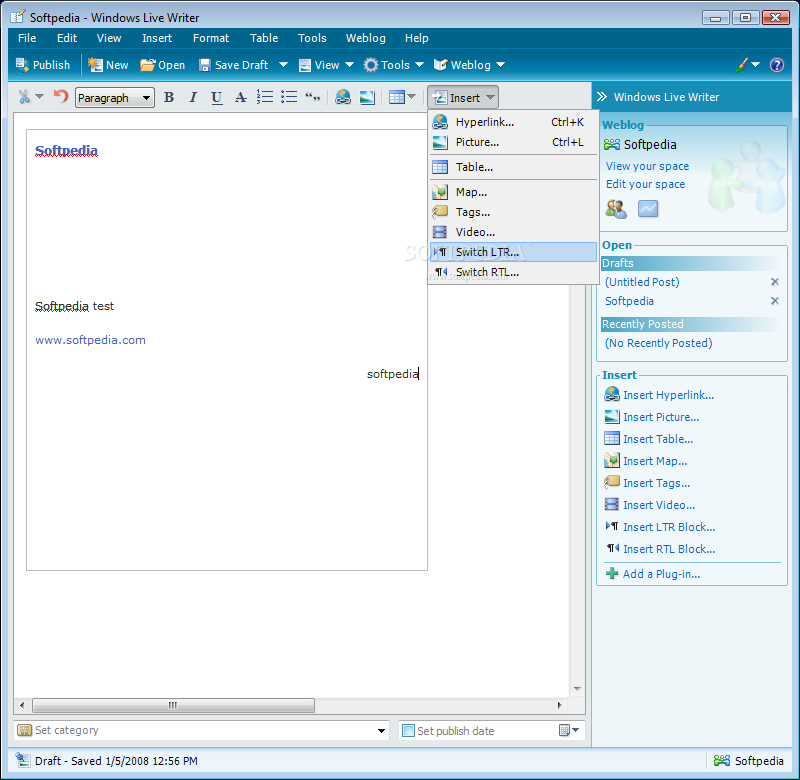Select Switch LTR... menu entry
Screen dimensions: 800x780
click(513, 252)
